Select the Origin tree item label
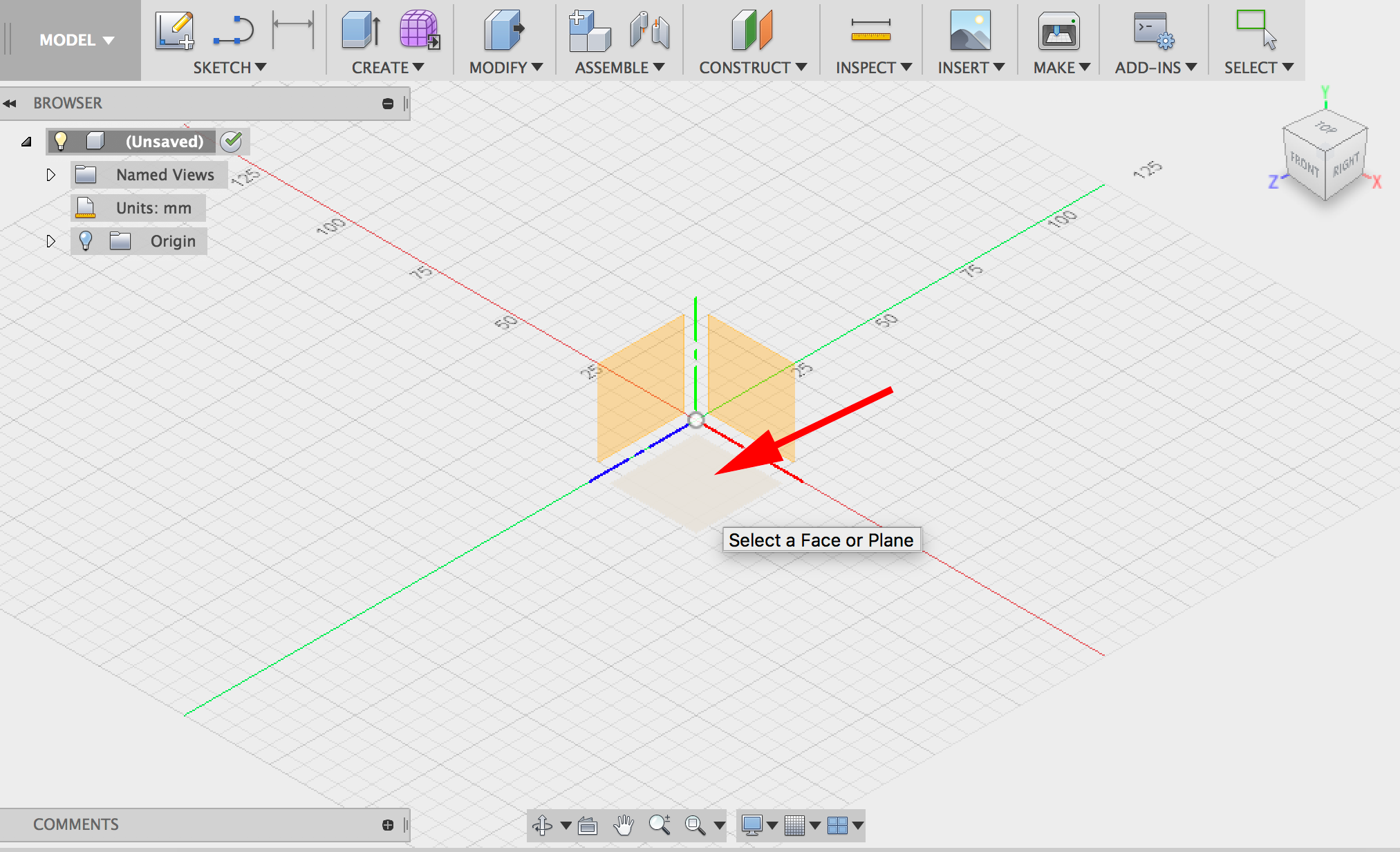Screen dimensions: 1400x852 pos(173,241)
